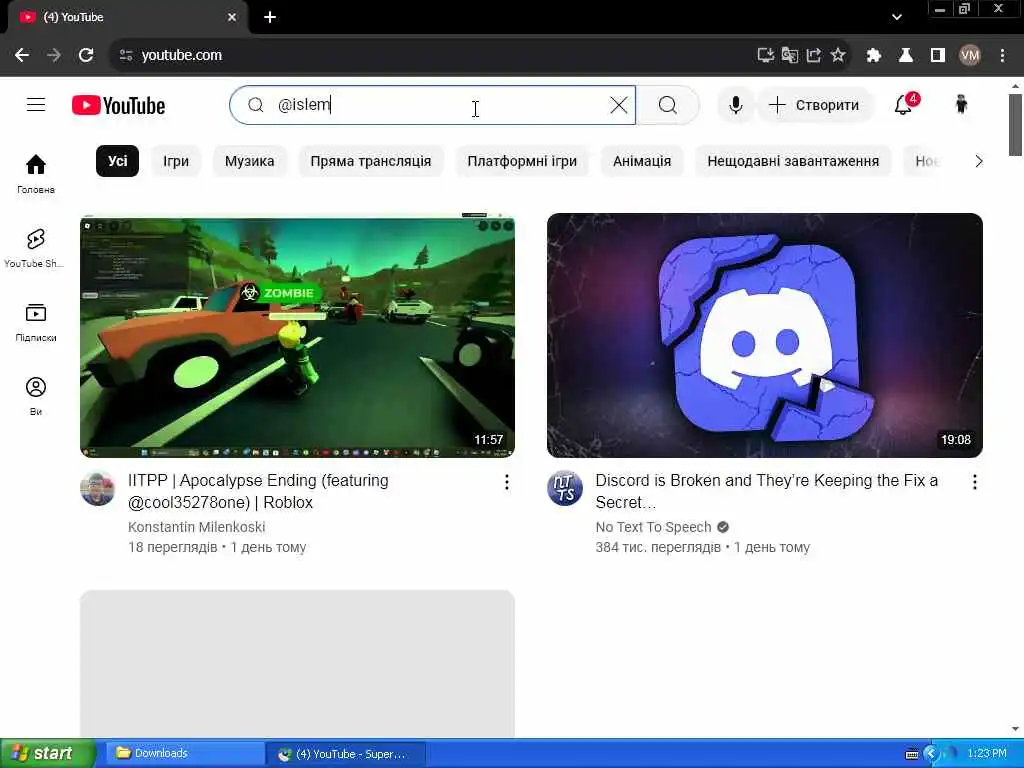Show more filter chips with right chevron
Viewport: 1024px width, 768px height.
(978, 161)
